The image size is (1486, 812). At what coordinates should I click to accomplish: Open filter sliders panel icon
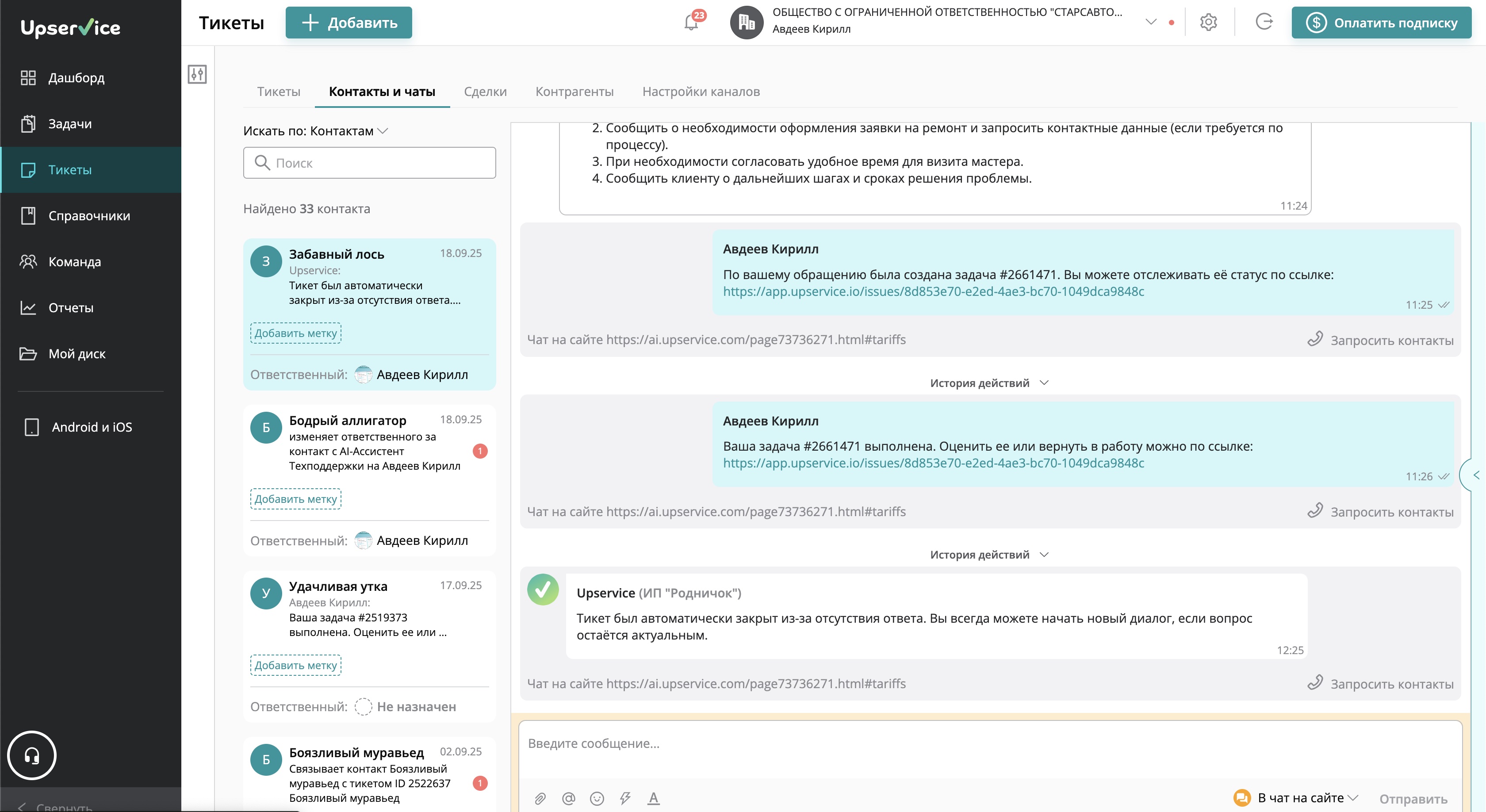pos(197,74)
